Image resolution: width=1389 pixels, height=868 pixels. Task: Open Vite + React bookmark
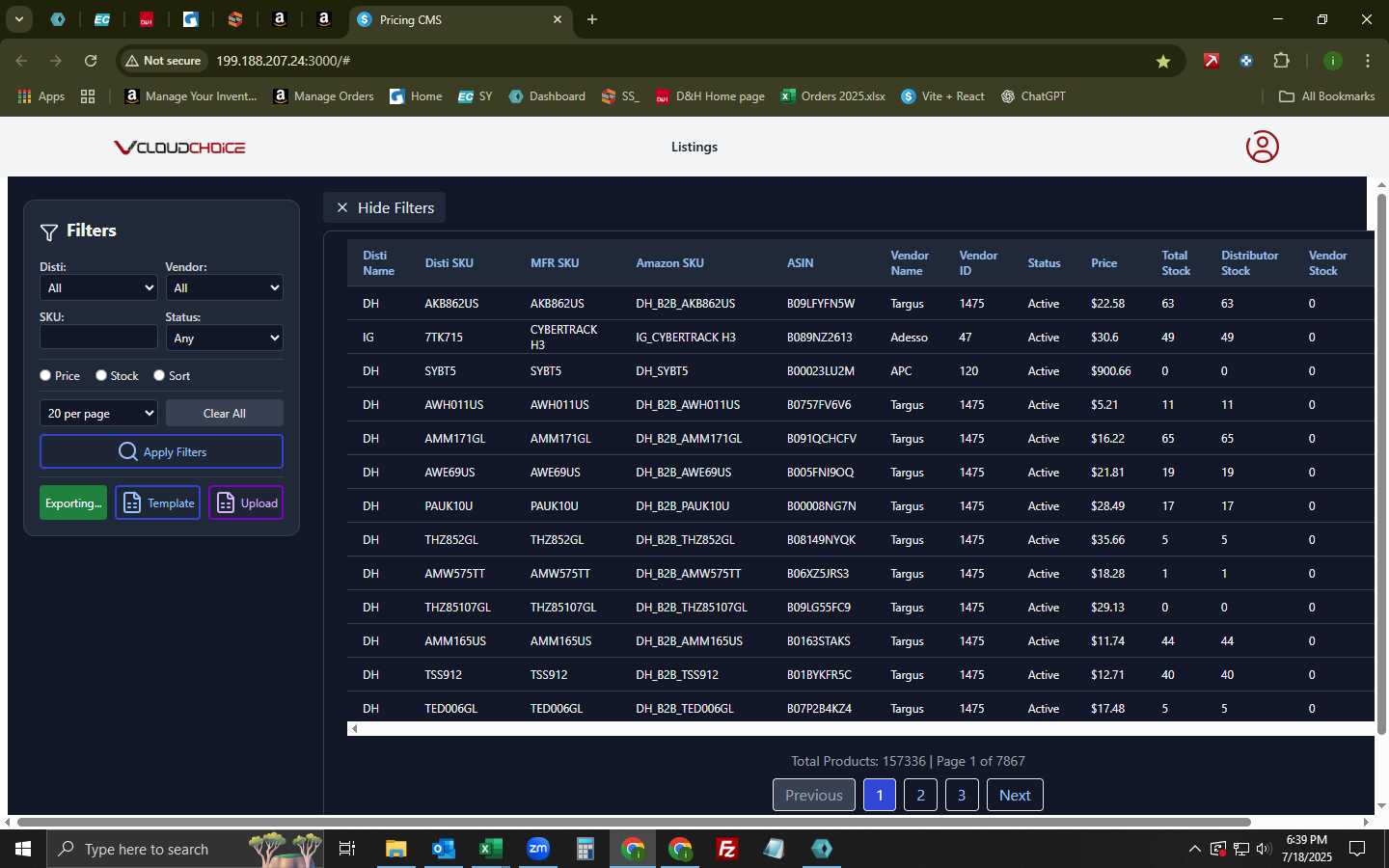coord(942,96)
